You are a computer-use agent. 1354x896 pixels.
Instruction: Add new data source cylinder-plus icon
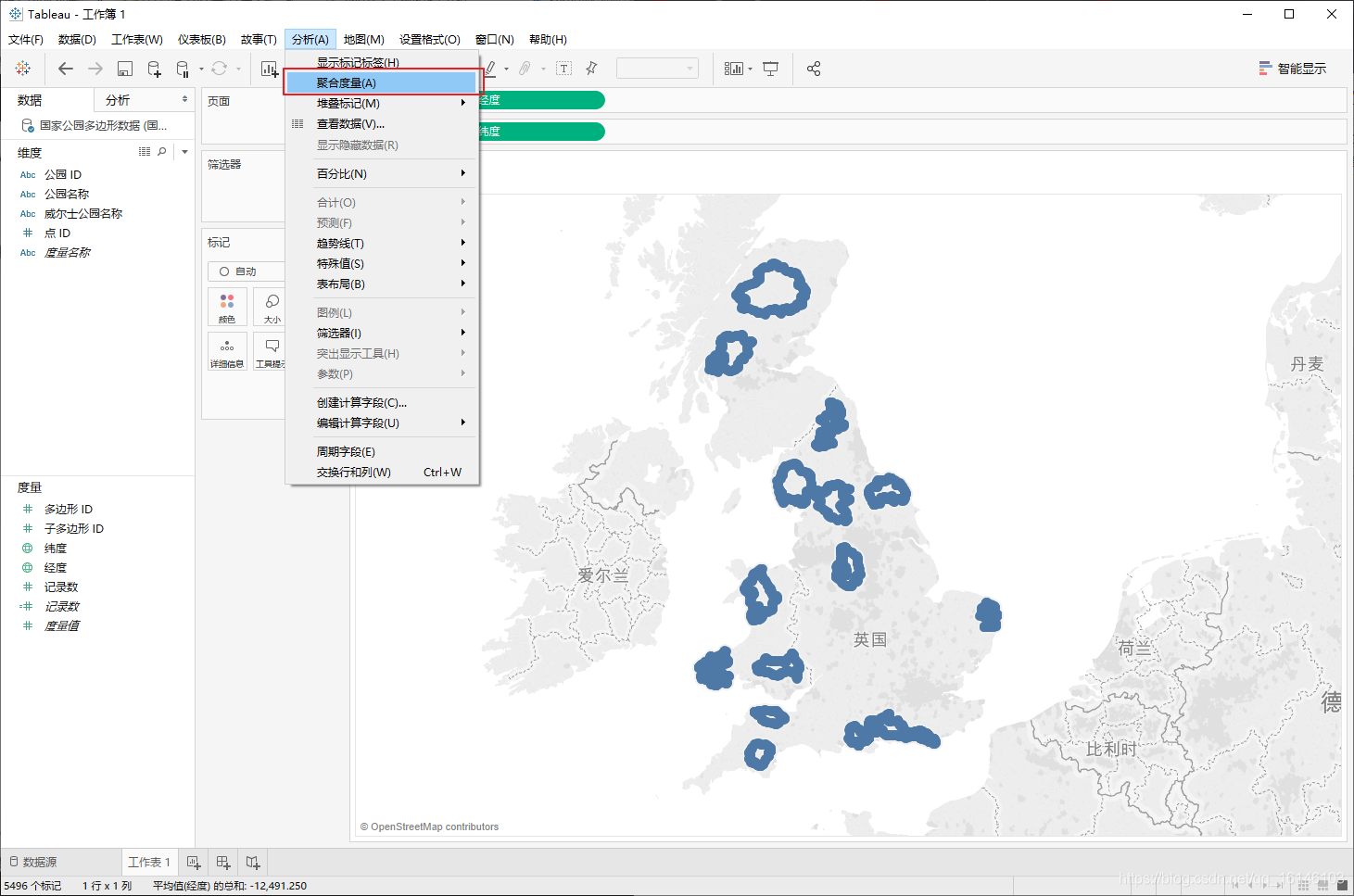click(x=155, y=69)
